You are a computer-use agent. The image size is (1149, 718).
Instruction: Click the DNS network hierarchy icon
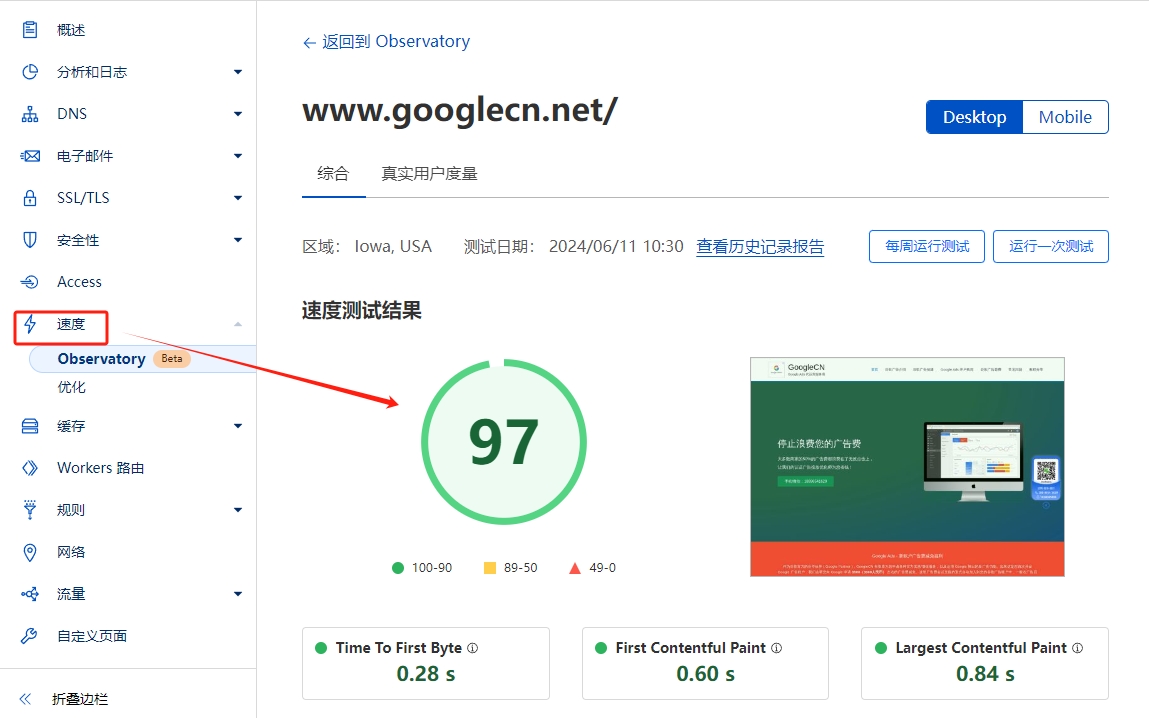pos(30,114)
